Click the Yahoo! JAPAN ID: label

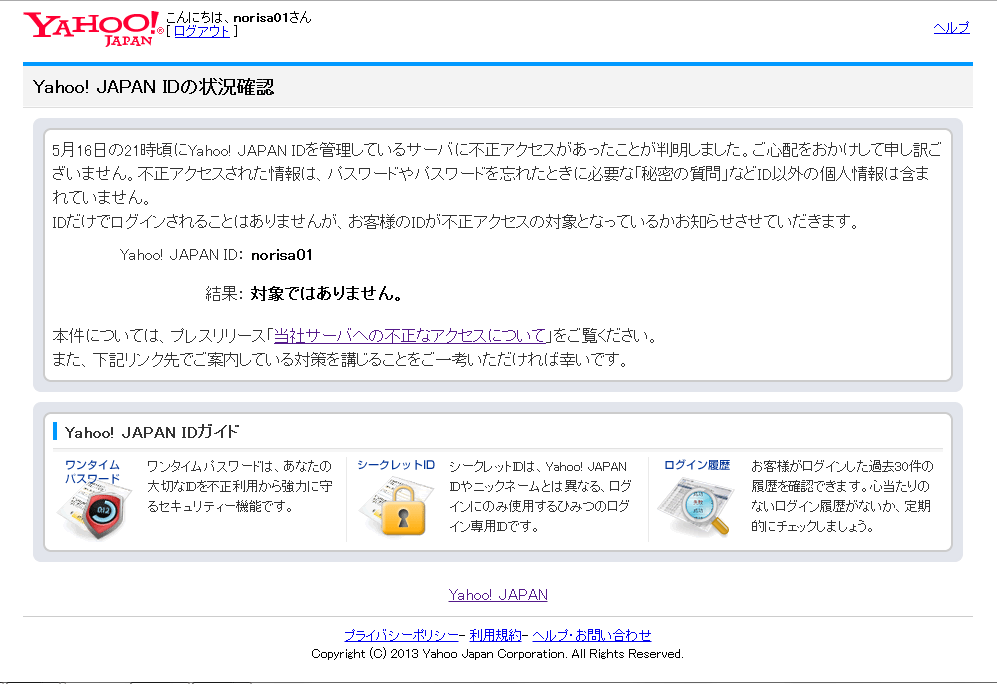point(181,255)
